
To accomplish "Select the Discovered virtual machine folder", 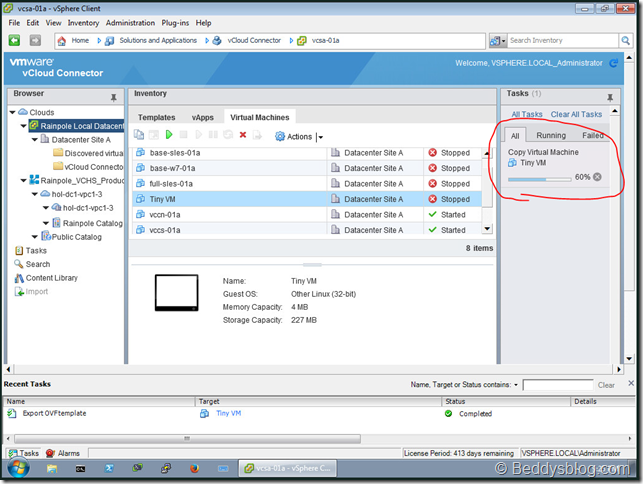I will click(89, 153).
